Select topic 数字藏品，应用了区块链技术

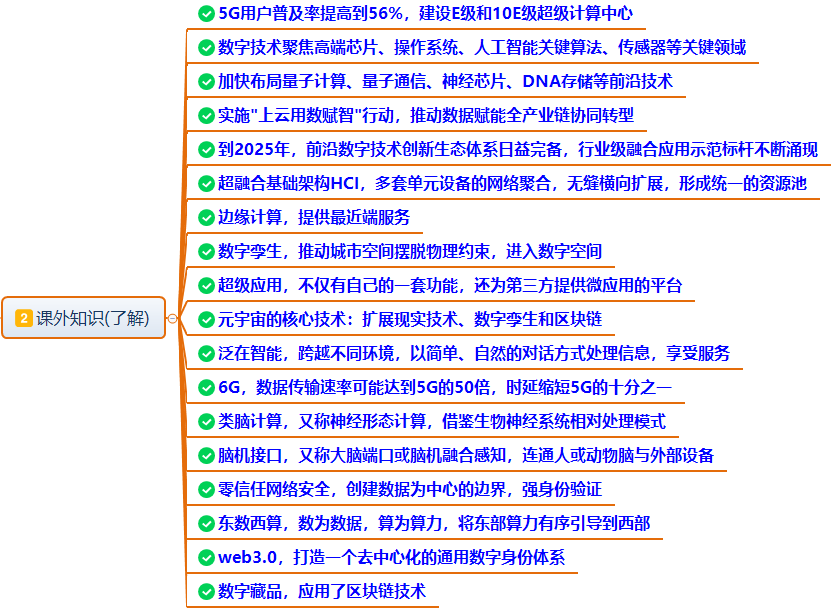click(322, 591)
